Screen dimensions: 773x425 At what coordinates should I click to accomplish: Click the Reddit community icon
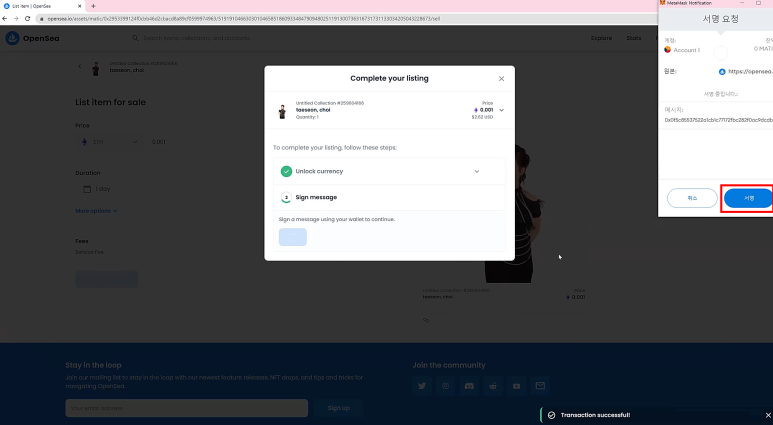pyautogui.click(x=493, y=386)
